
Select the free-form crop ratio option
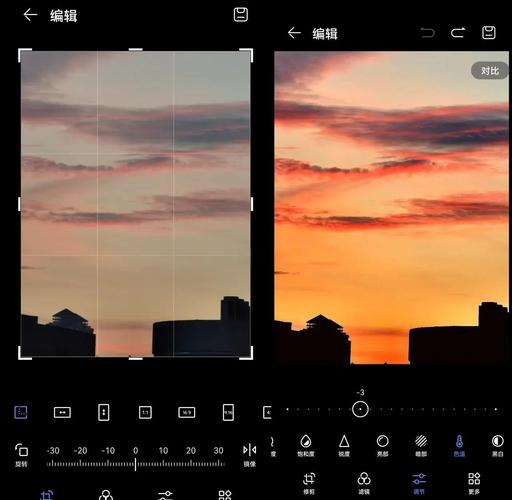[21, 412]
